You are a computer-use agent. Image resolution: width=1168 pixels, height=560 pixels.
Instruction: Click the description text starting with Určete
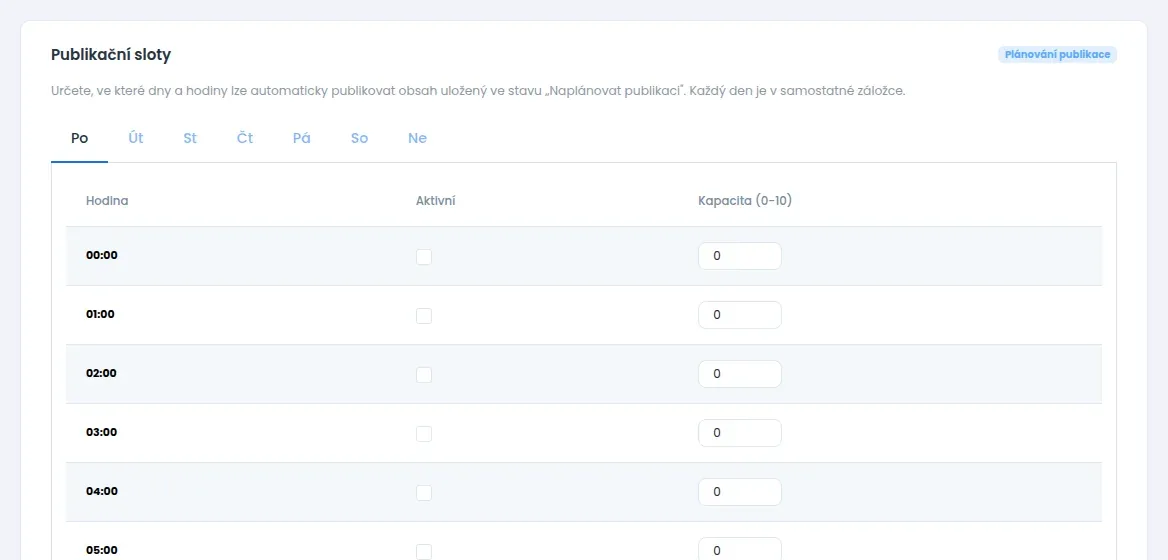coord(478,92)
